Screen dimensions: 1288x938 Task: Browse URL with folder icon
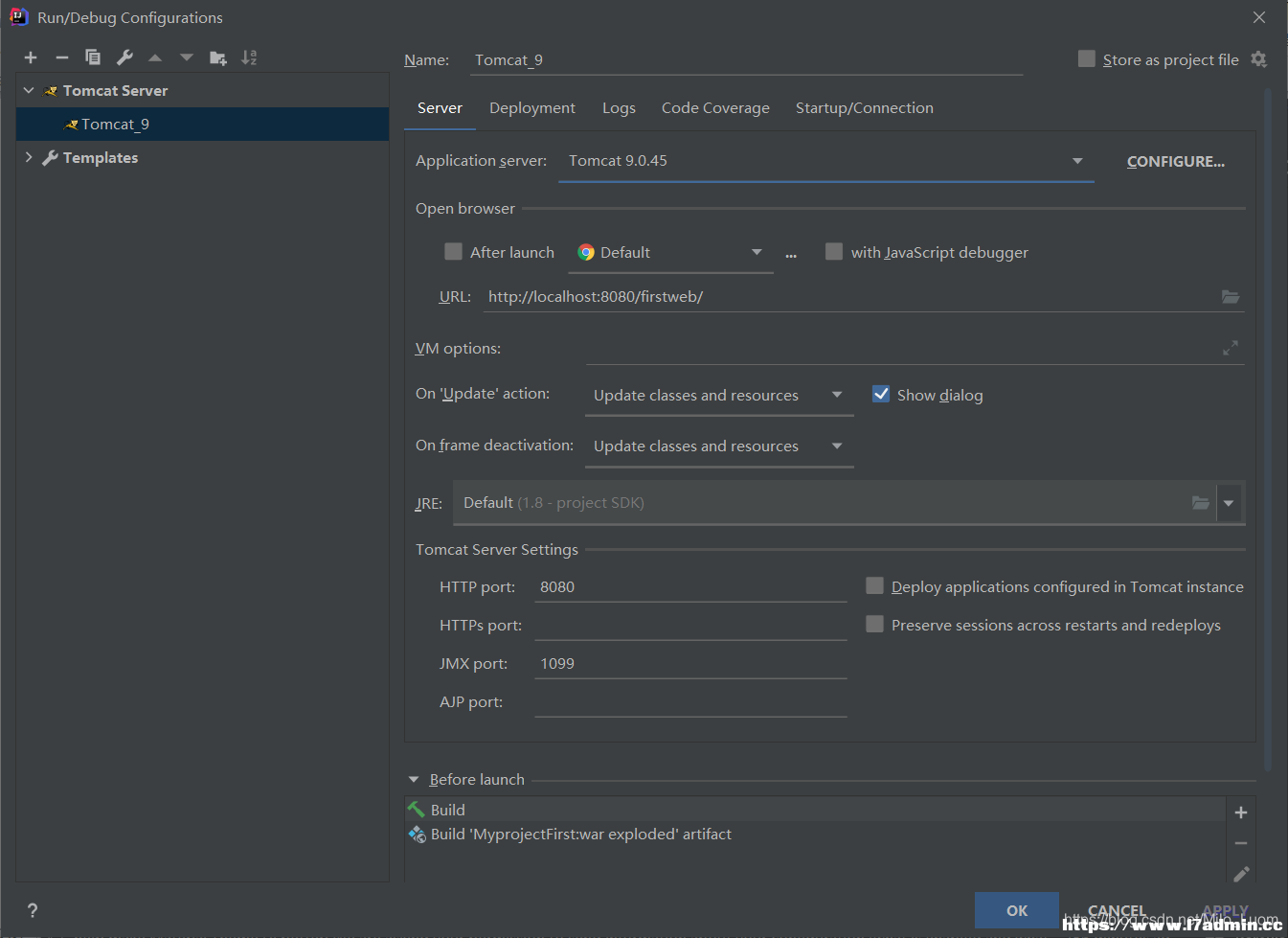coord(1231,297)
